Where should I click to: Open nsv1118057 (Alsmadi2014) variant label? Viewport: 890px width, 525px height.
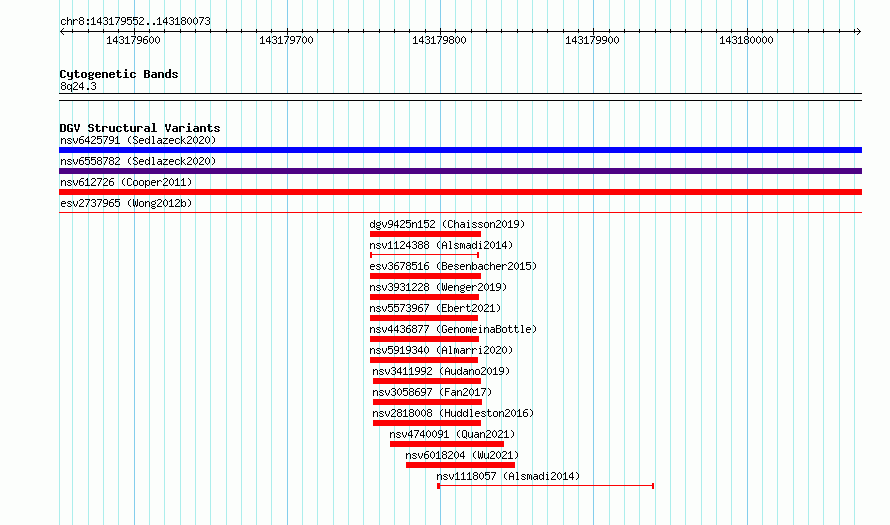508,476
